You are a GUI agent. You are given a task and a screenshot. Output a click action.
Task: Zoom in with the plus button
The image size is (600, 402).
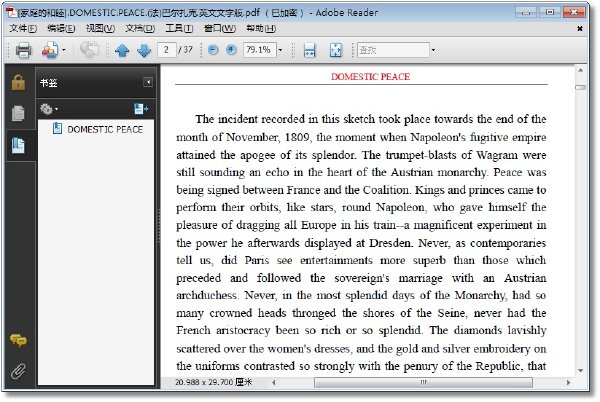coord(231,50)
